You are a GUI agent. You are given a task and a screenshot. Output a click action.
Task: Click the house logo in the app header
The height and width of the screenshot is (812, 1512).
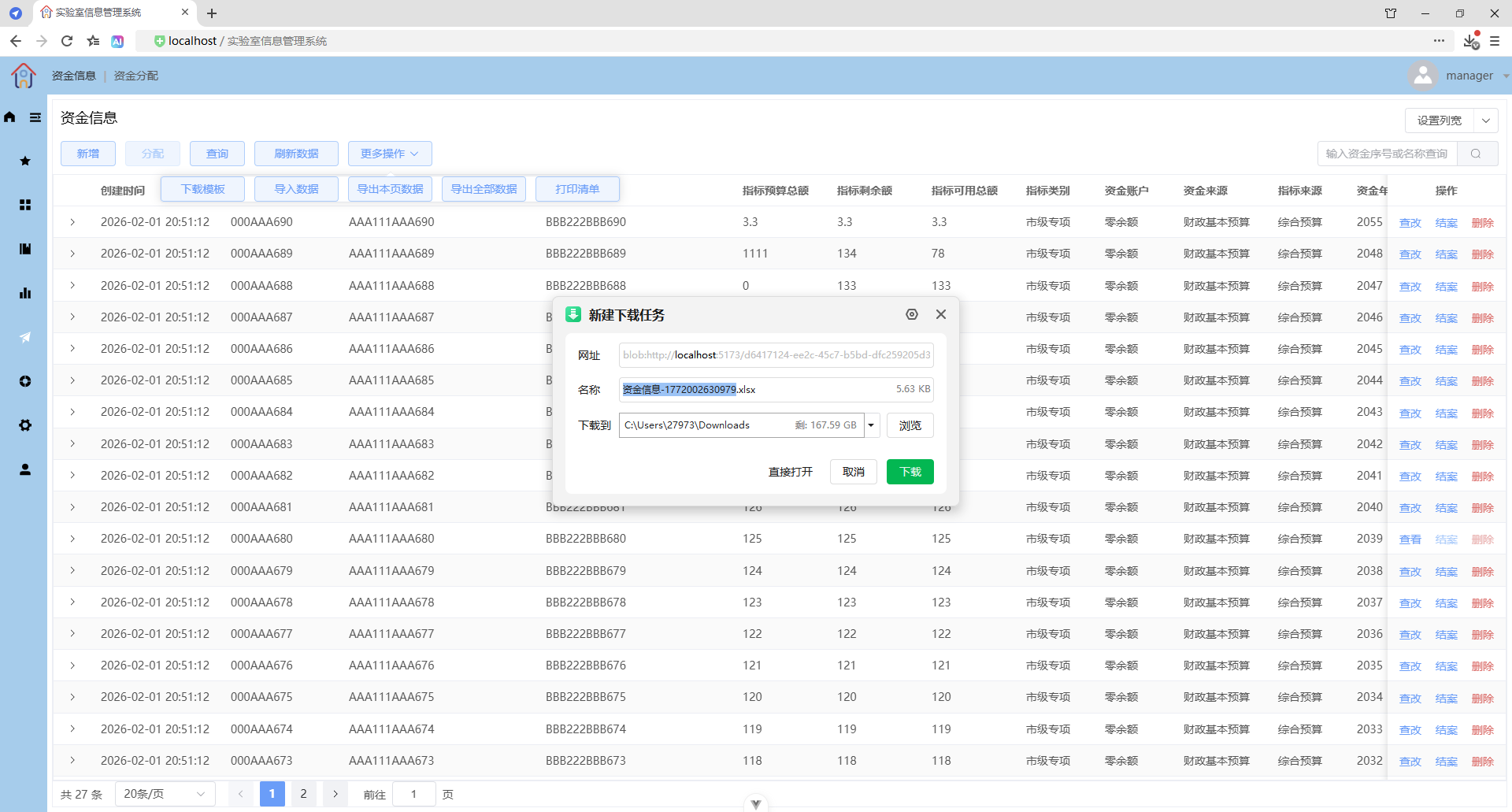point(24,76)
